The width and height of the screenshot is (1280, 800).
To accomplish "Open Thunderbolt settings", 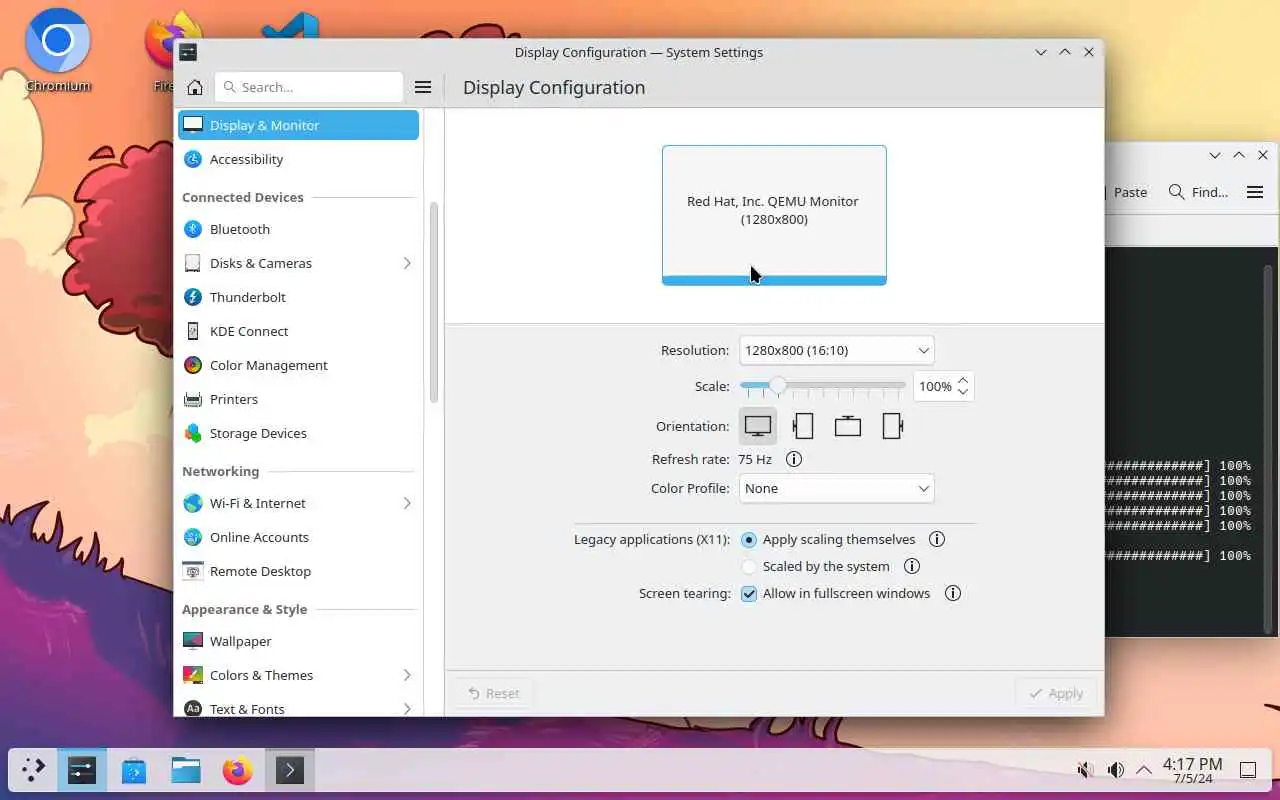I will click(x=299, y=297).
